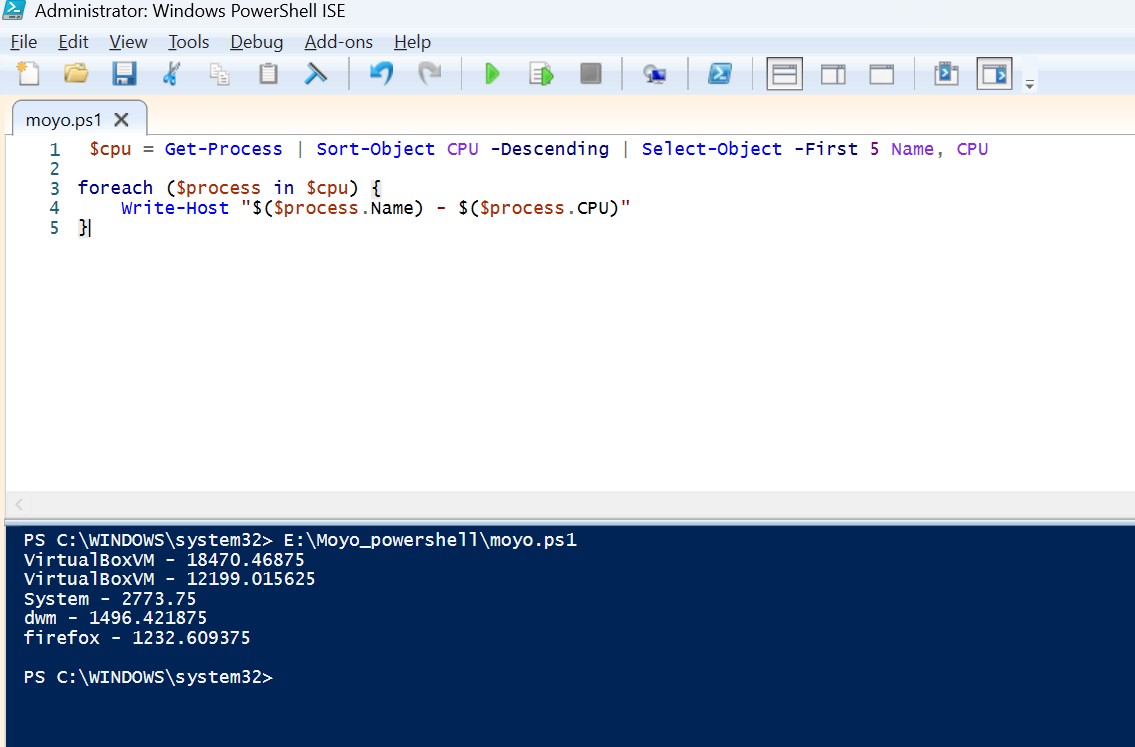This screenshot has width=1135, height=747.
Task: Close the moyo.ps1 tab
Action: pos(122,119)
